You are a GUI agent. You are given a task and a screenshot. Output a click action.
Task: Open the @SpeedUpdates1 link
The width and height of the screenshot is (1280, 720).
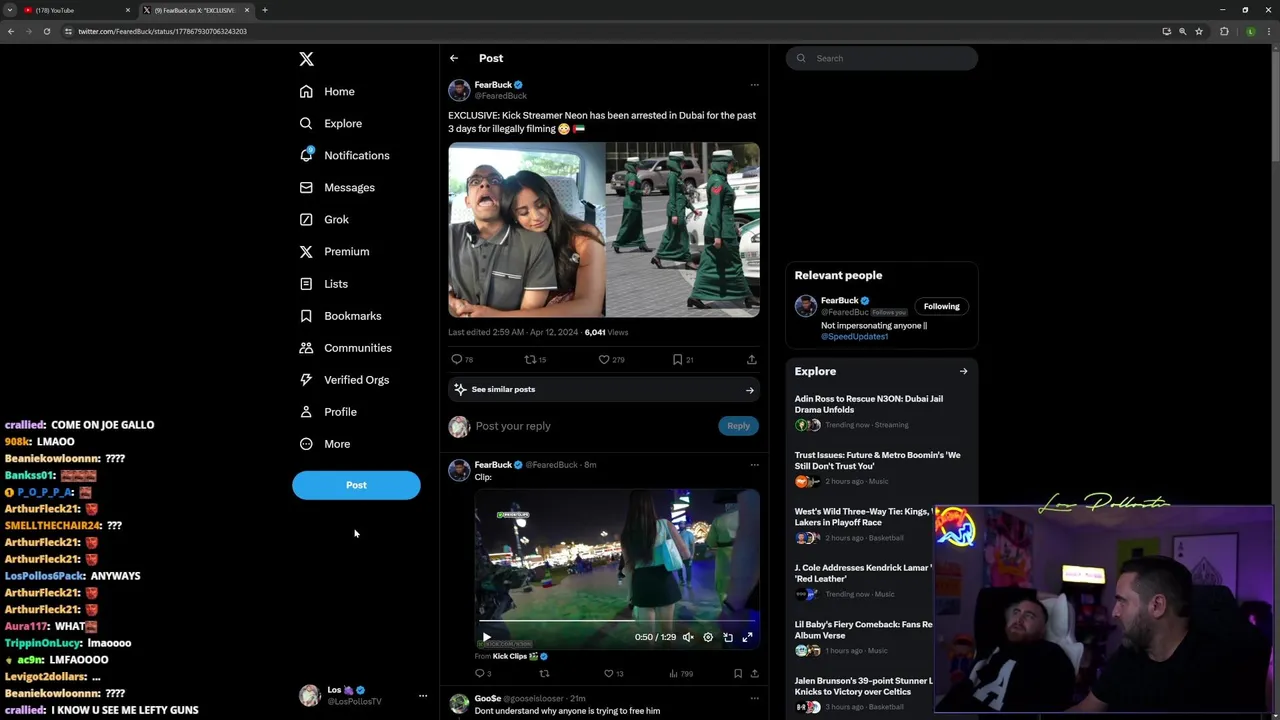854,337
